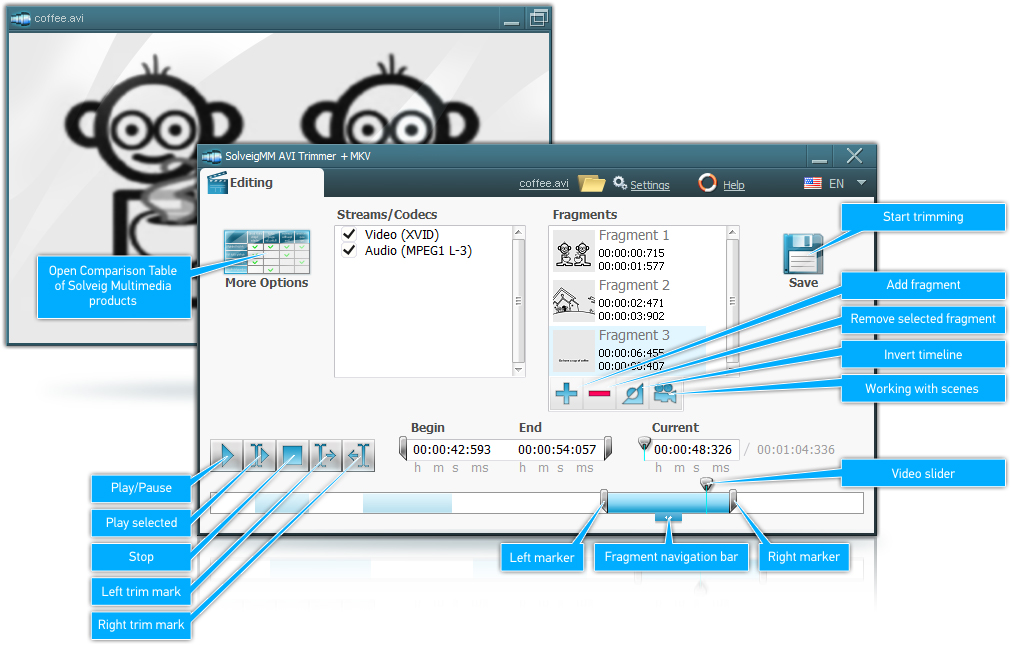This screenshot has width=1011, height=645.
Task: Click the Save label under floppy
Action: 803,283
